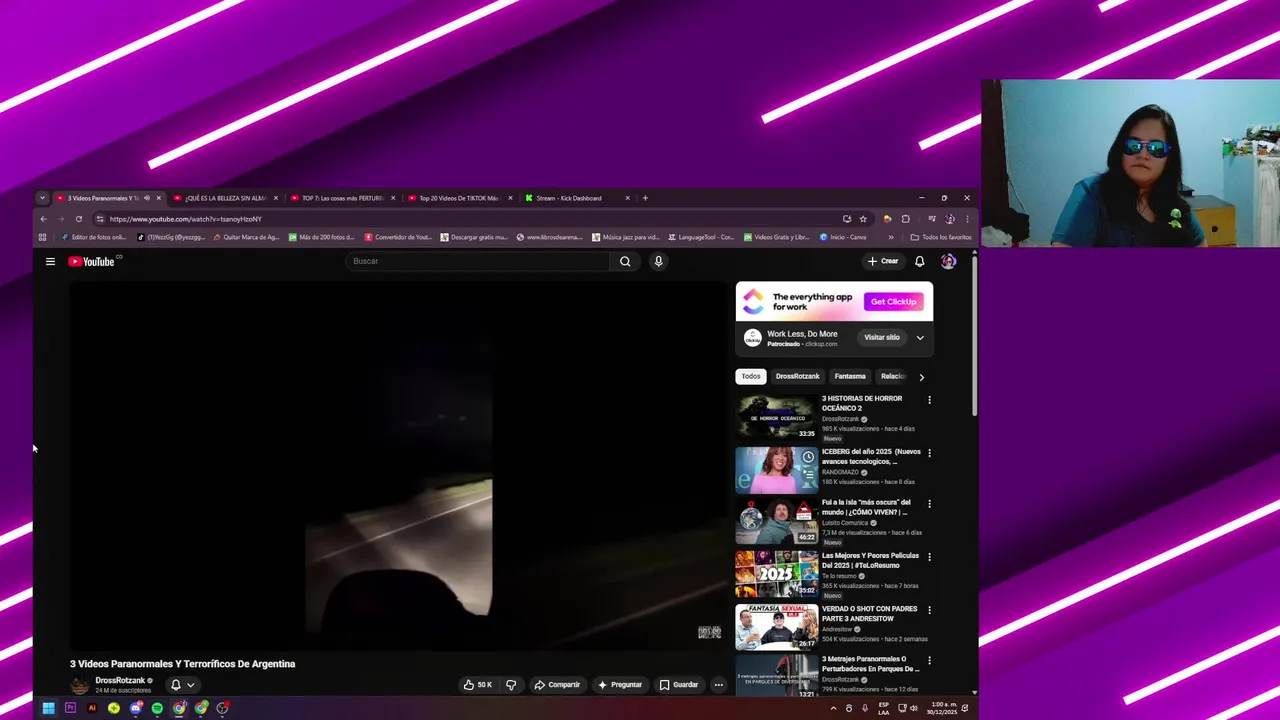Click the DrossRotzank channel avatar
Screen dimensions: 1280x720
80,686
